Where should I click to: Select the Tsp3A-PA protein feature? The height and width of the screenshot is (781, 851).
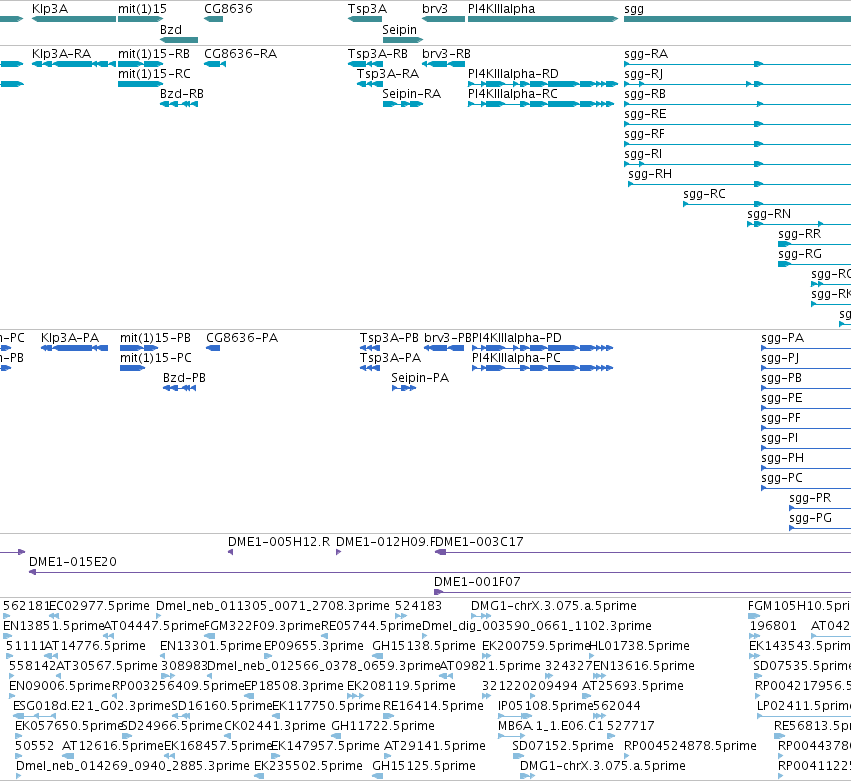point(370,368)
